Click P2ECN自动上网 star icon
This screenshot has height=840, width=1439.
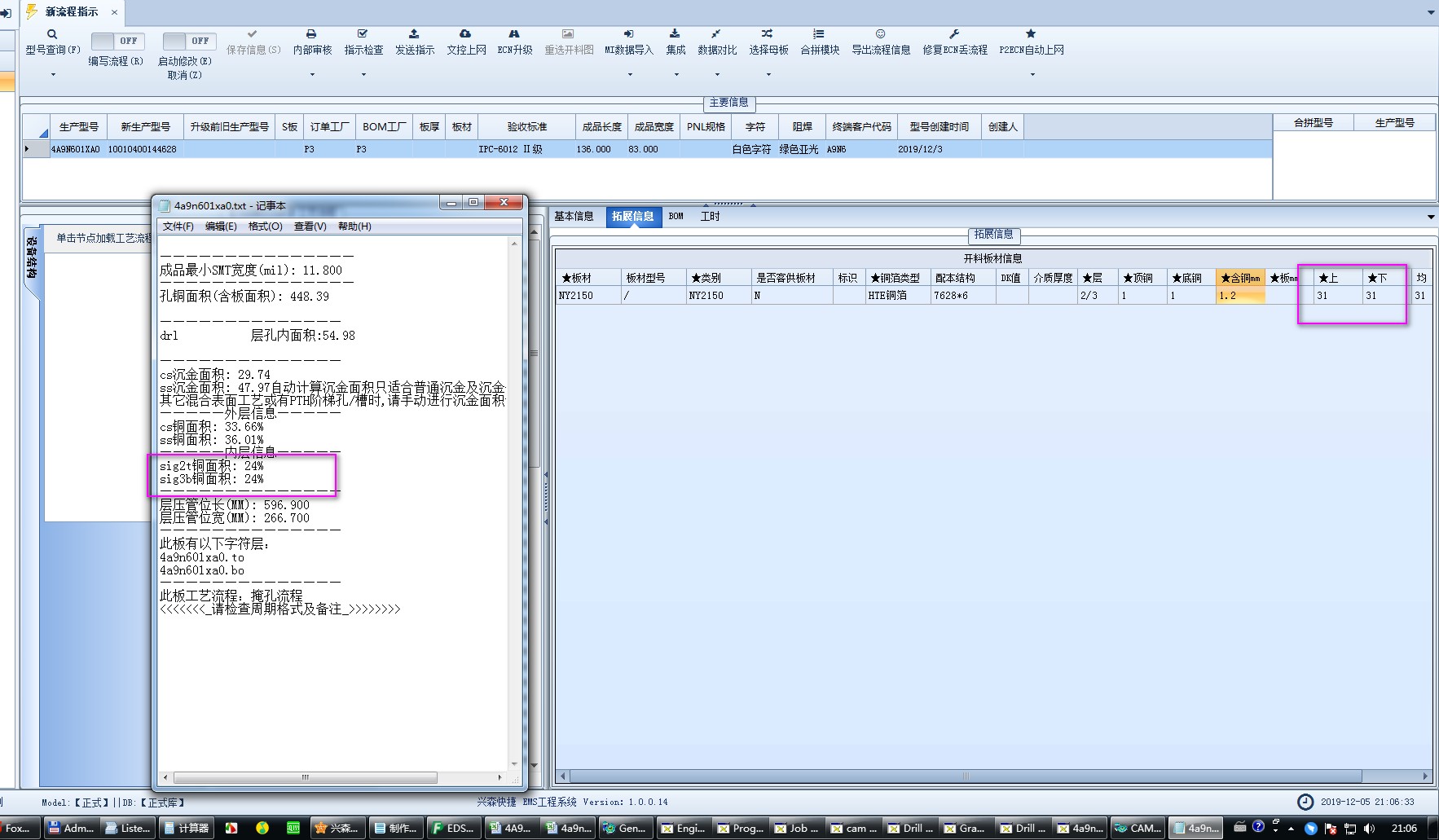pyautogui.click(x=1031, y=34)
